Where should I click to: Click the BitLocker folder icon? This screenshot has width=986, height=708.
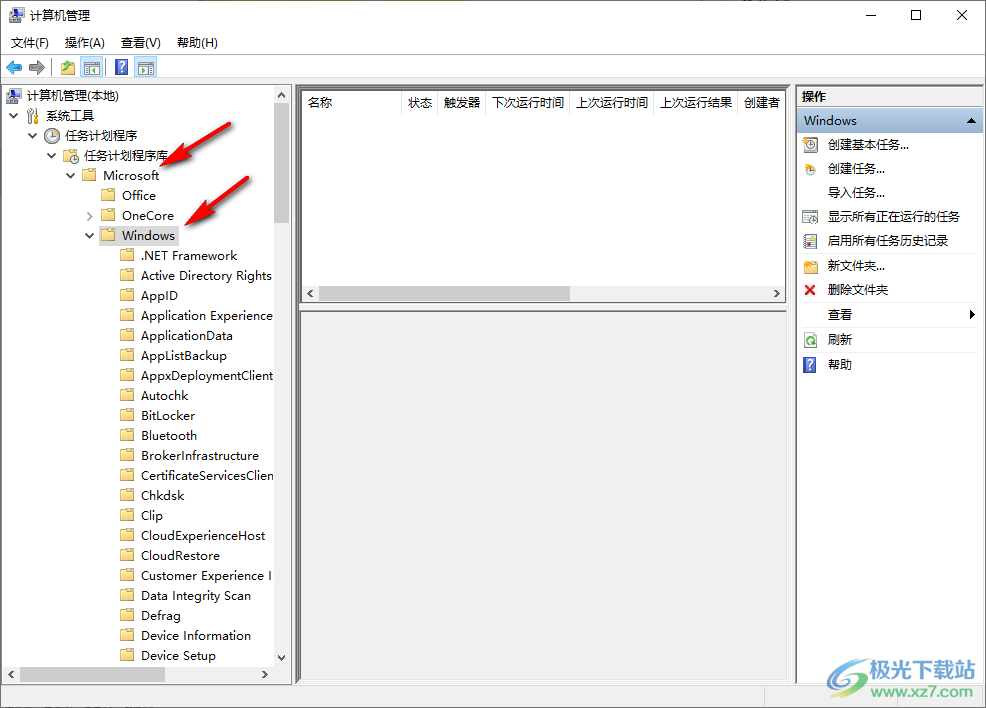tap(127, 415)
